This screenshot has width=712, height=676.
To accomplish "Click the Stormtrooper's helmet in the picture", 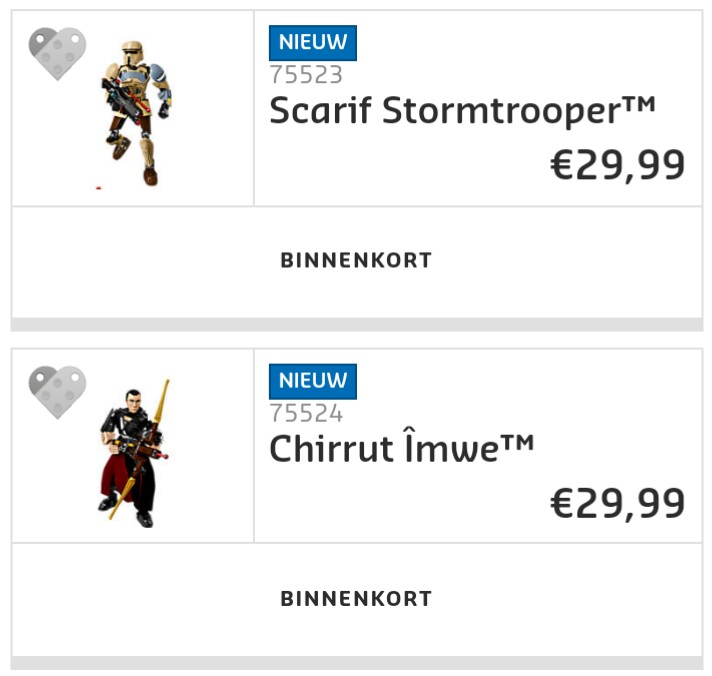I will click(x=135, y=52).
